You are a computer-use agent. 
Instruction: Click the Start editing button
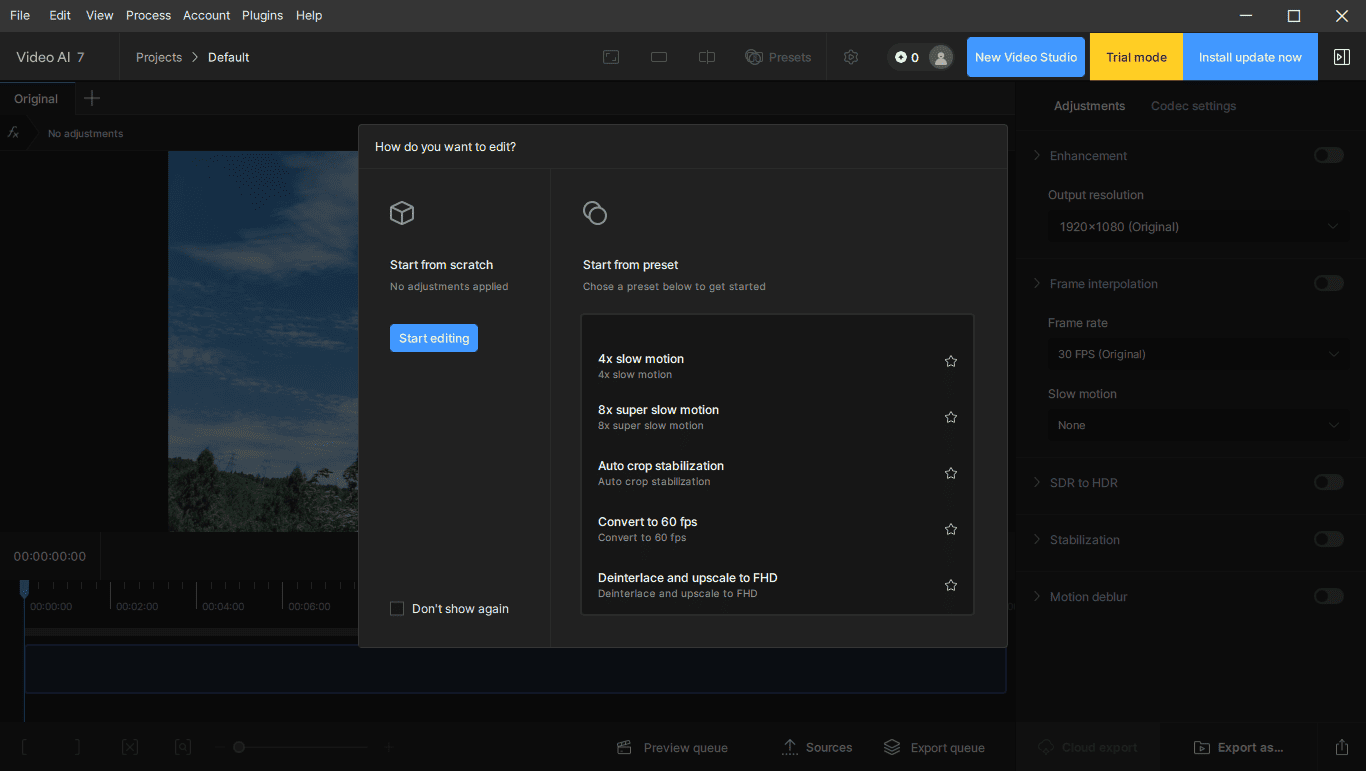(x=434, y=338)
